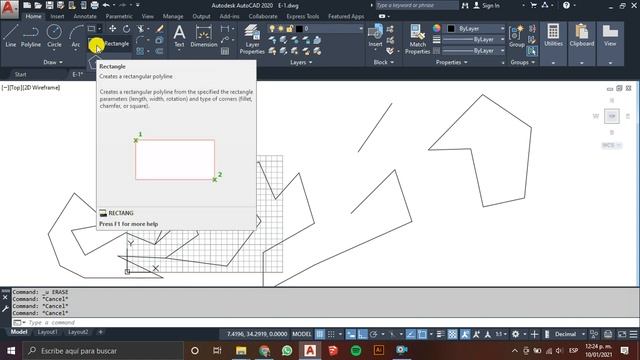This screenshot has width=640, height=360.
Task: Click the Save icon in quick access toolbar
Action: point(49,5)
